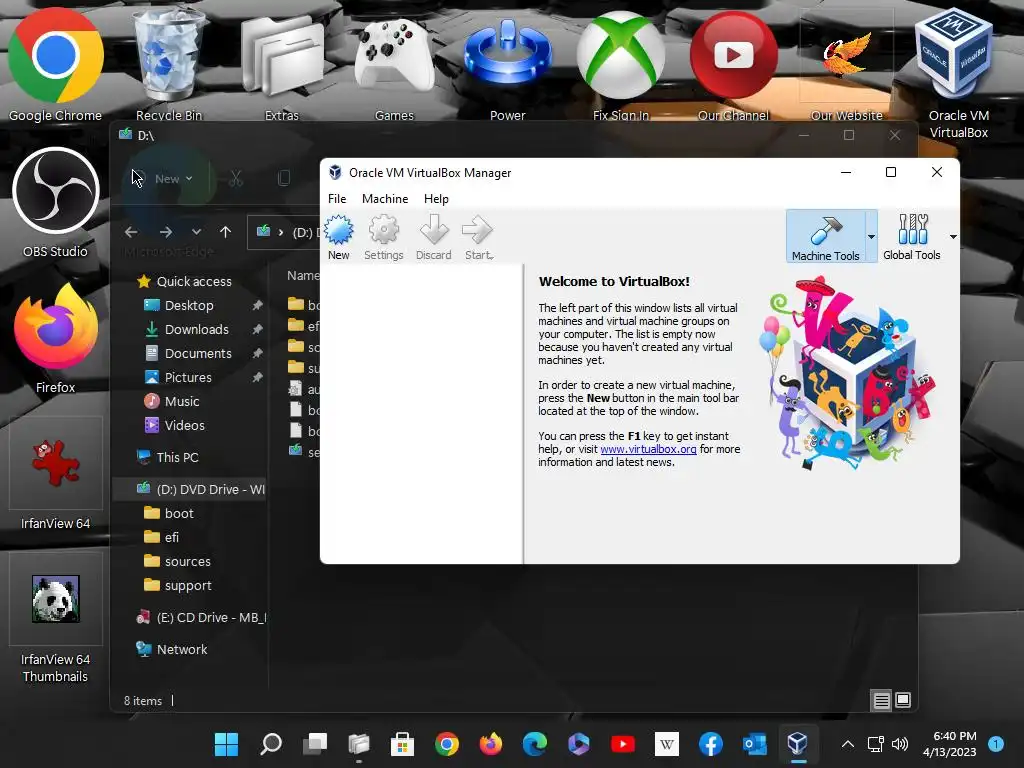
Task: Open the Machine menu in VirtualBox
Action: tap(385, 199)
